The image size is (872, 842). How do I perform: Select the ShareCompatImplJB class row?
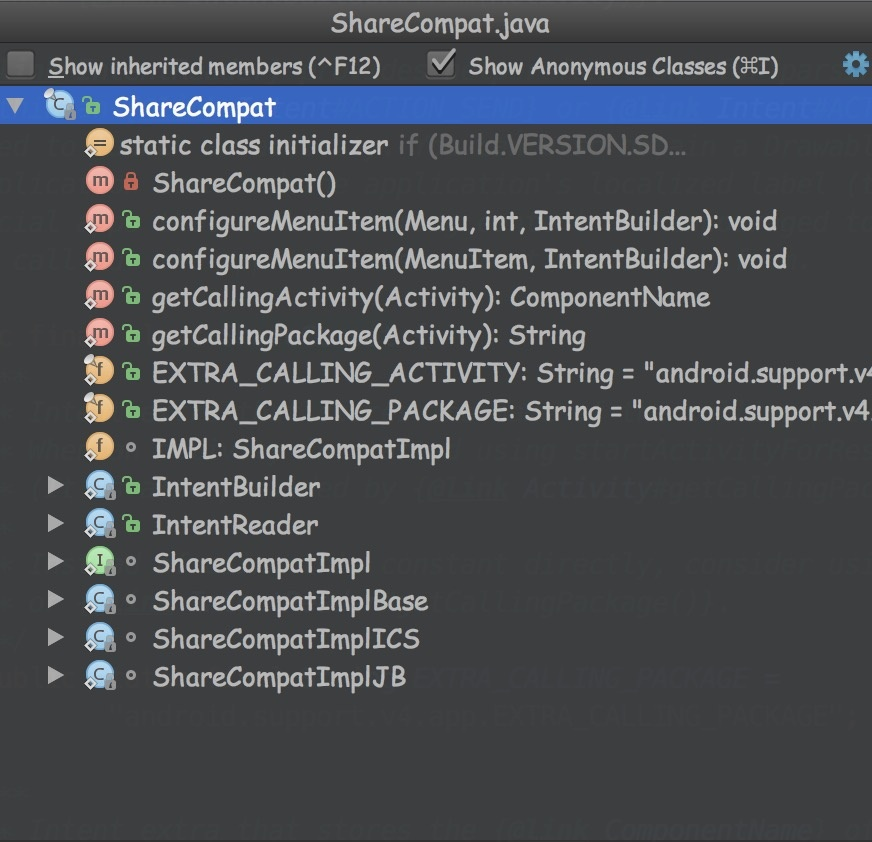(436, 676)
